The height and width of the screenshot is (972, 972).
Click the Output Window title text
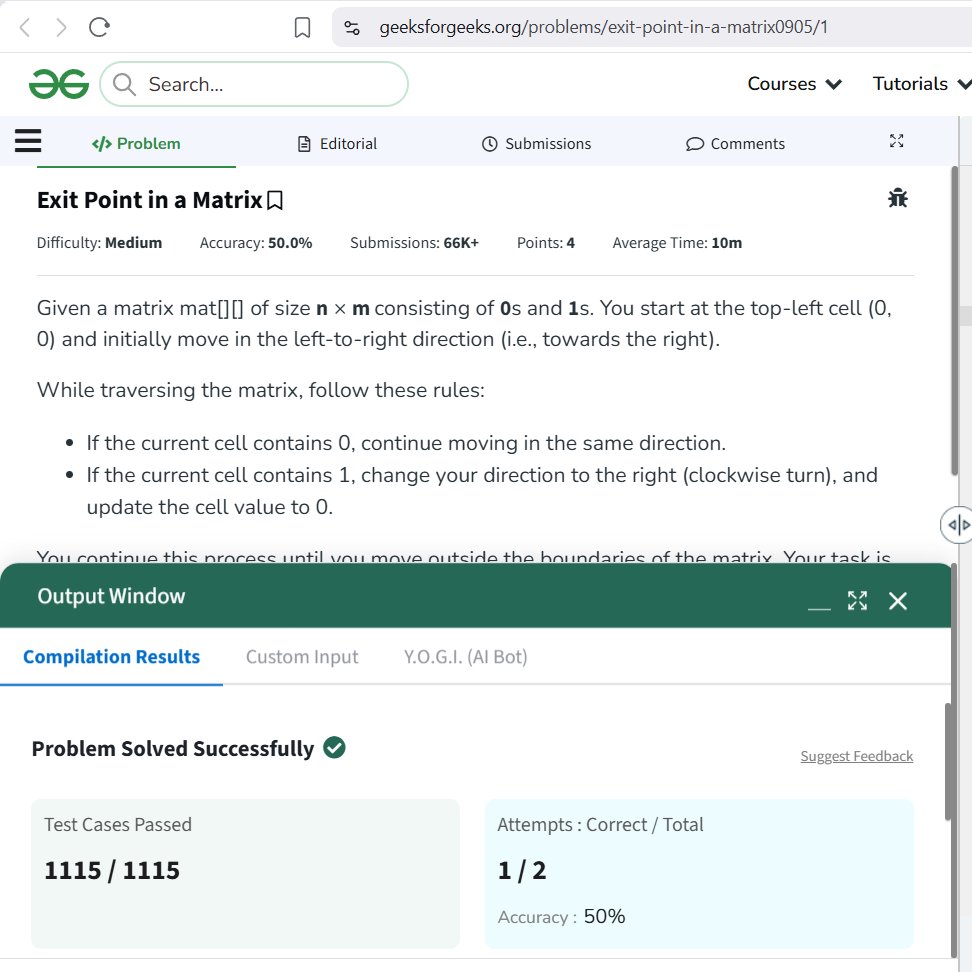tap(112, 596)
